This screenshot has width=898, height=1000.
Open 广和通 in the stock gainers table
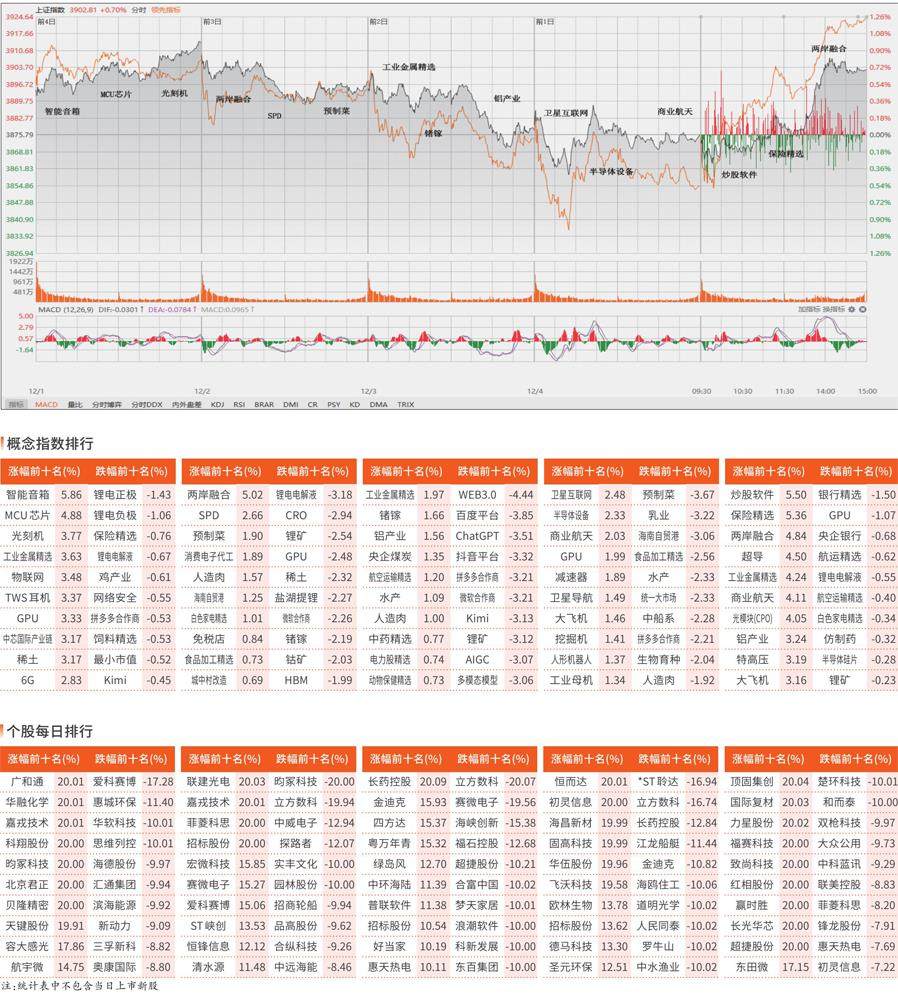[27, 781]
